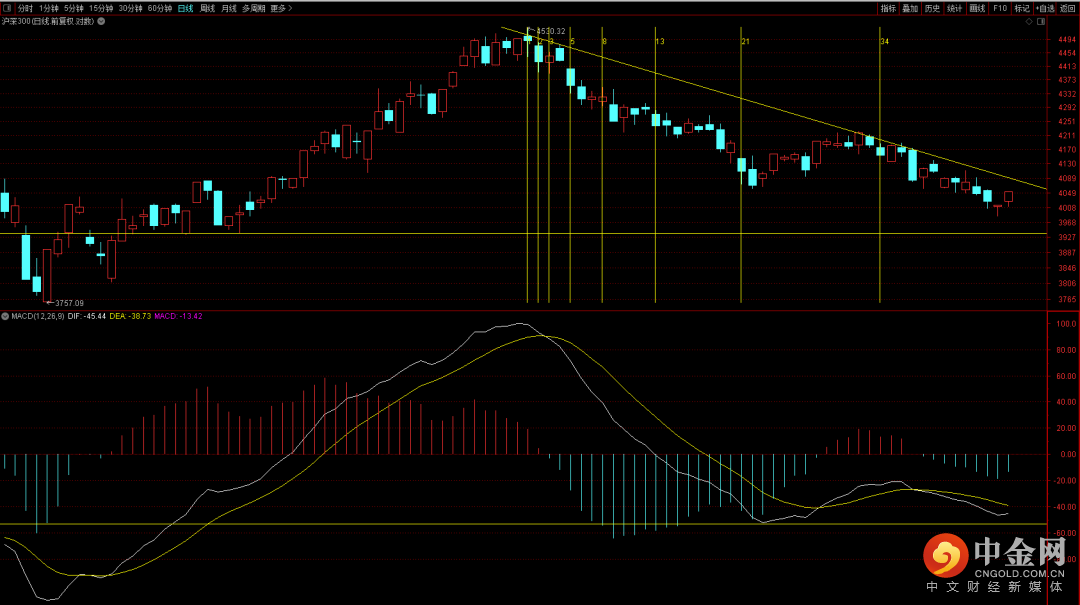Image resolution: width=1080 pixels, height=605 pixels.
Task: Switch to the 分时 time-sharing view
Action: click(x=25, y=8)
